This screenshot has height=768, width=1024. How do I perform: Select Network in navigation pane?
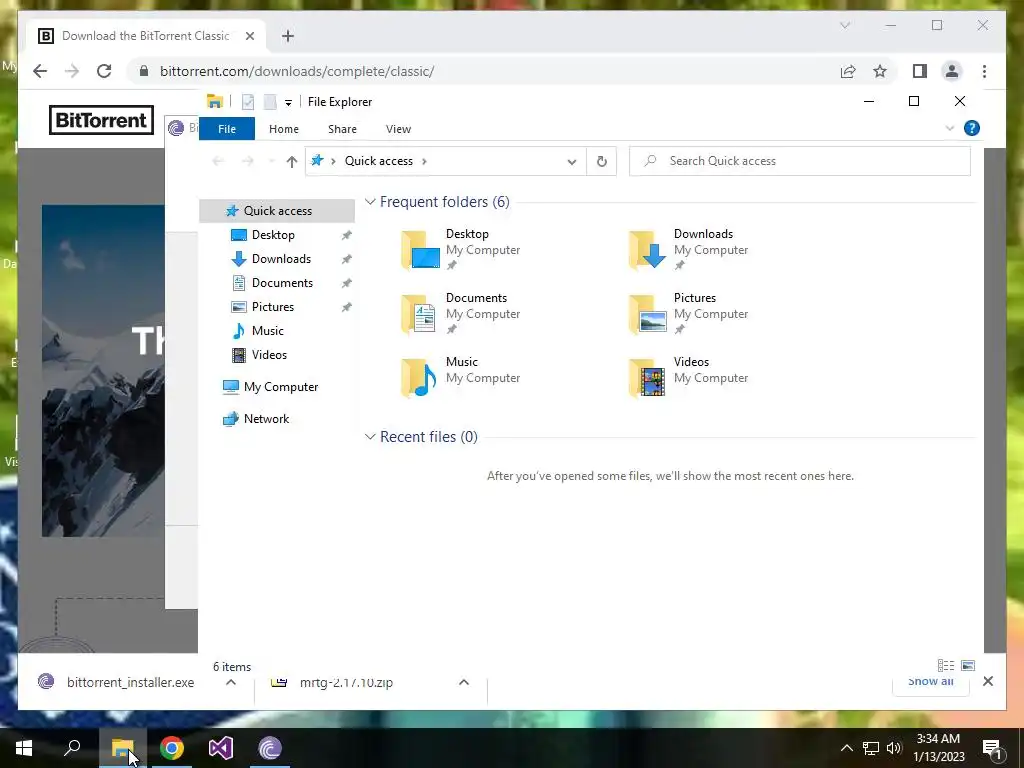[266, 419]
